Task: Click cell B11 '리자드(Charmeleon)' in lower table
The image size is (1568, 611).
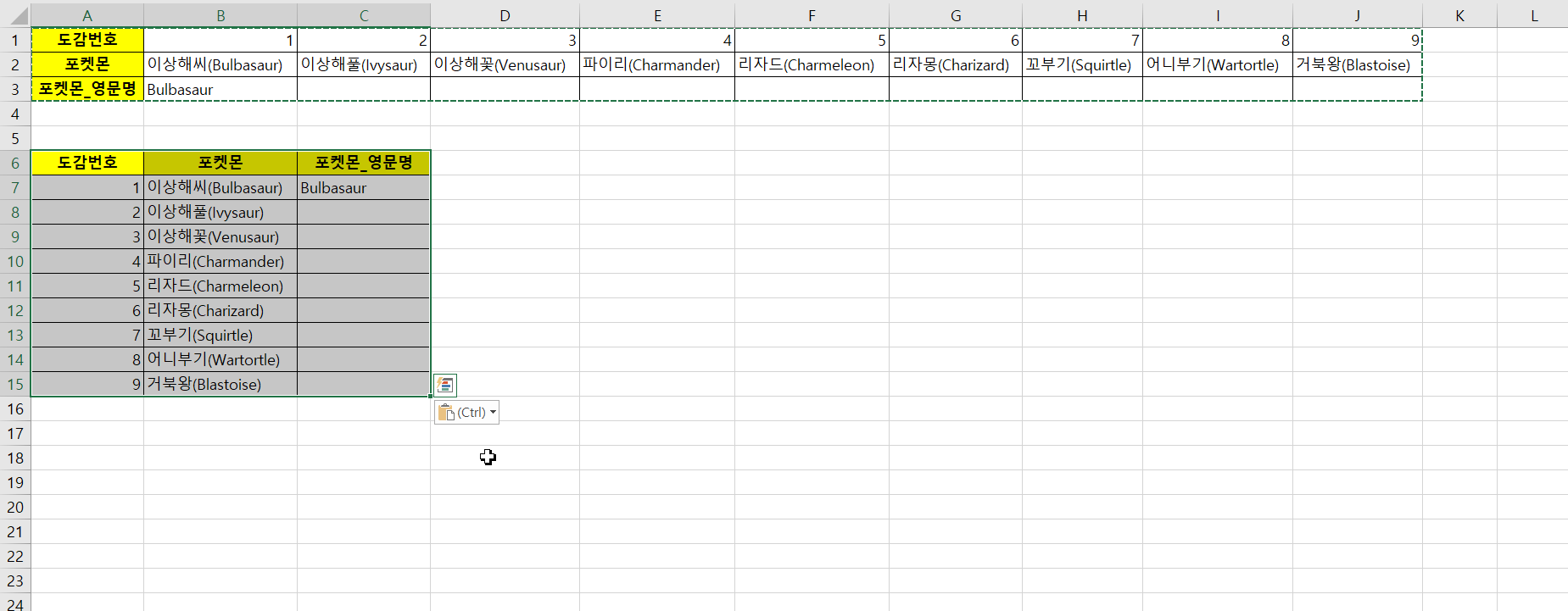Action: (220, 286)
